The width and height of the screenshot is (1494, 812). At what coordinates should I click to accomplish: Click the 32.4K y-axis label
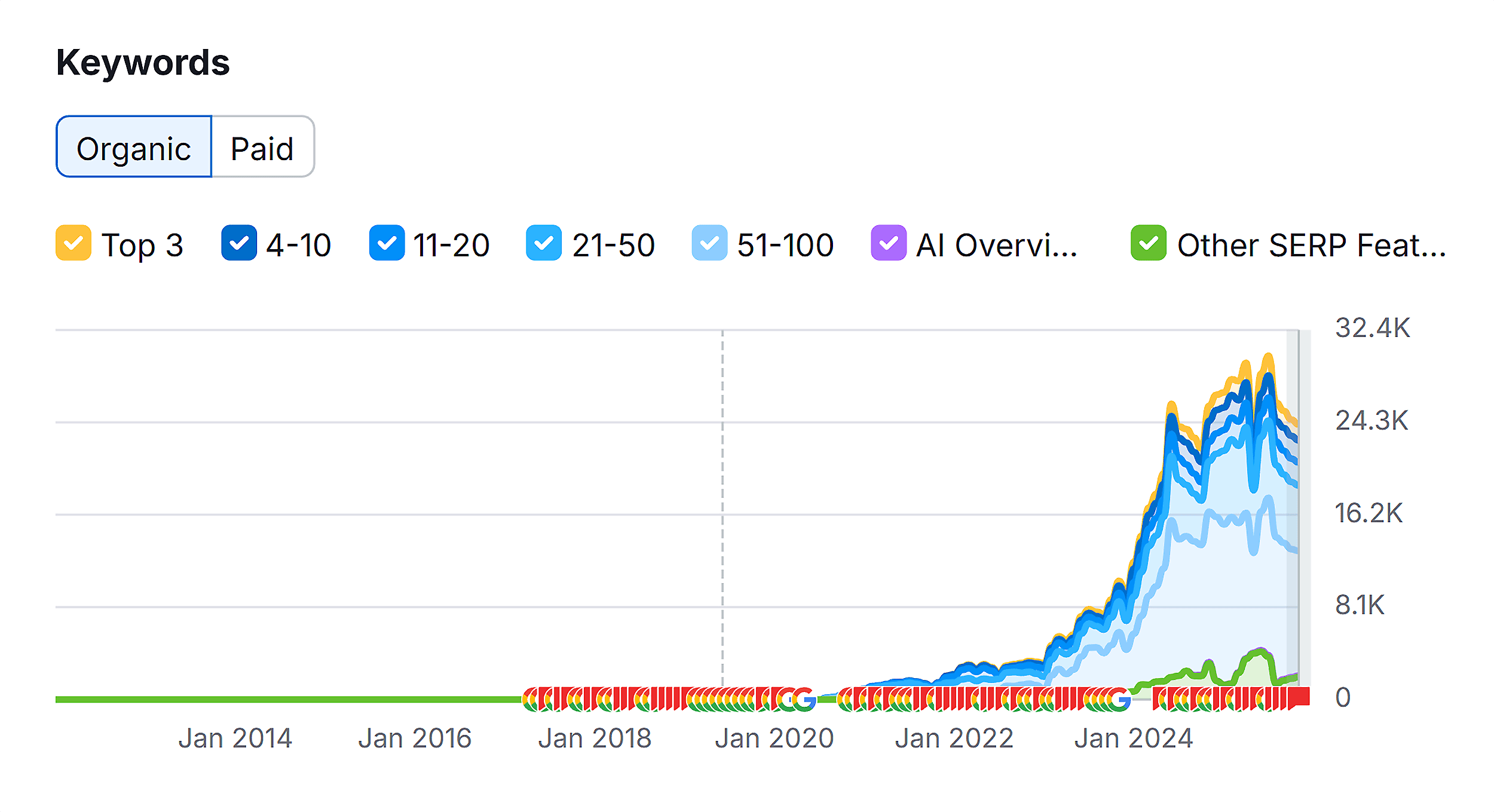[x=1372, y=328]
